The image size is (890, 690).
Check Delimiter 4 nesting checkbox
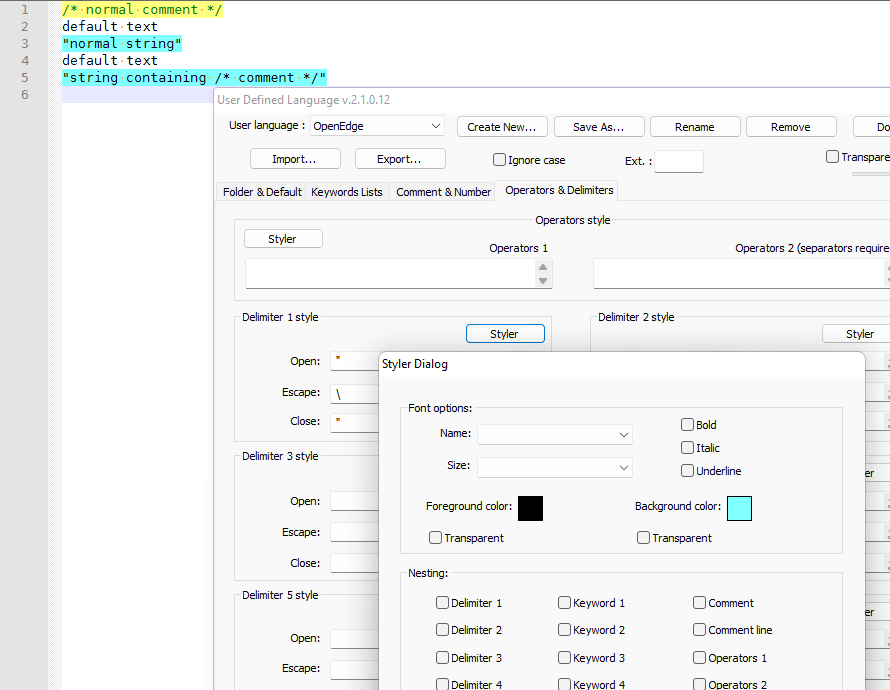tap(442, 684)
